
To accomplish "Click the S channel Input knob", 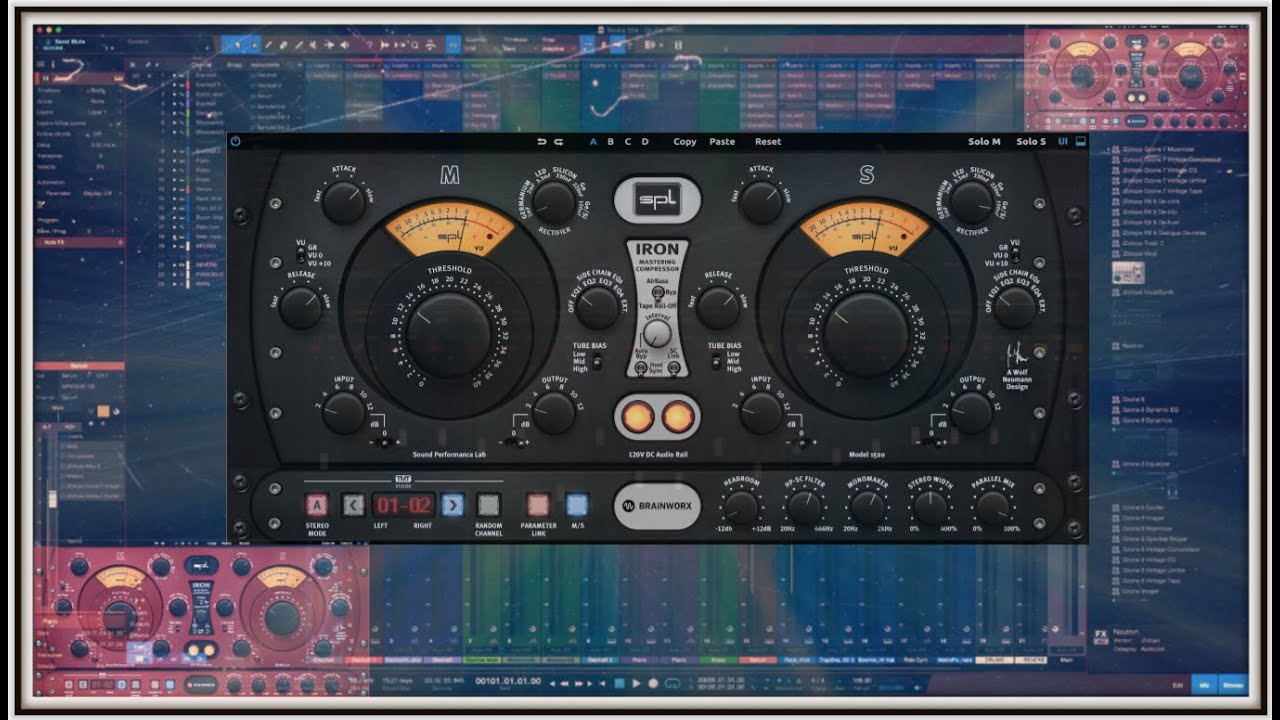I will click(761, 413).
